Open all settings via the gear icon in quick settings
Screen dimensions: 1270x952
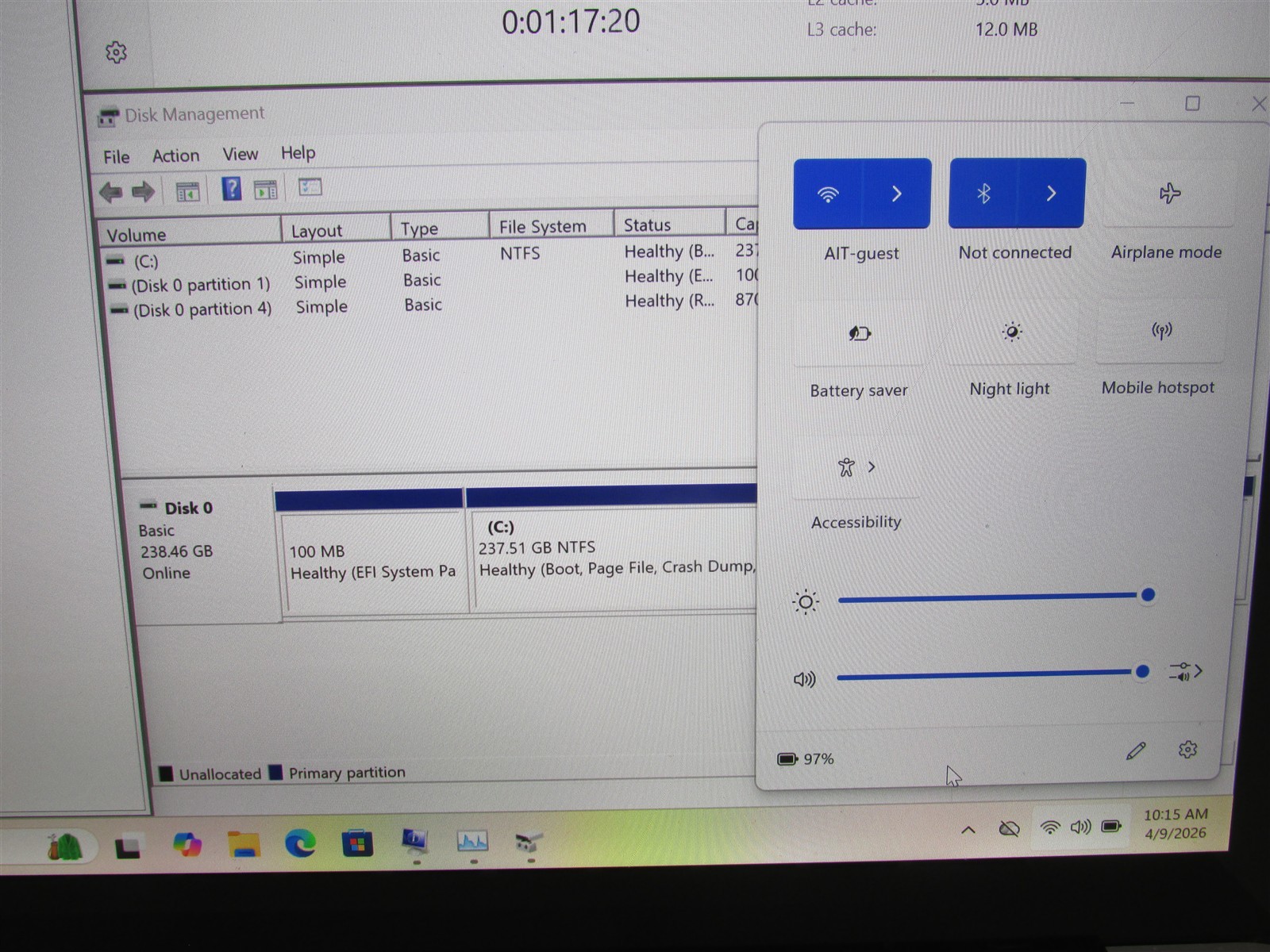(x=1187, y=750)
